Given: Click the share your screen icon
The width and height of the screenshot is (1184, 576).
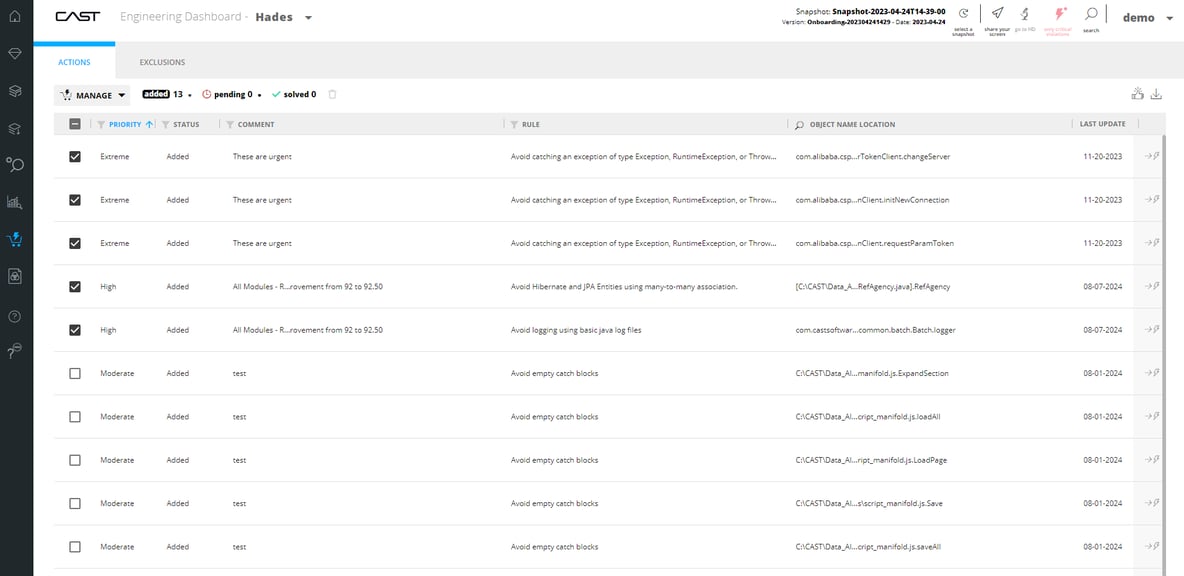Looking at the screenshot, I should tap(997, 14).
